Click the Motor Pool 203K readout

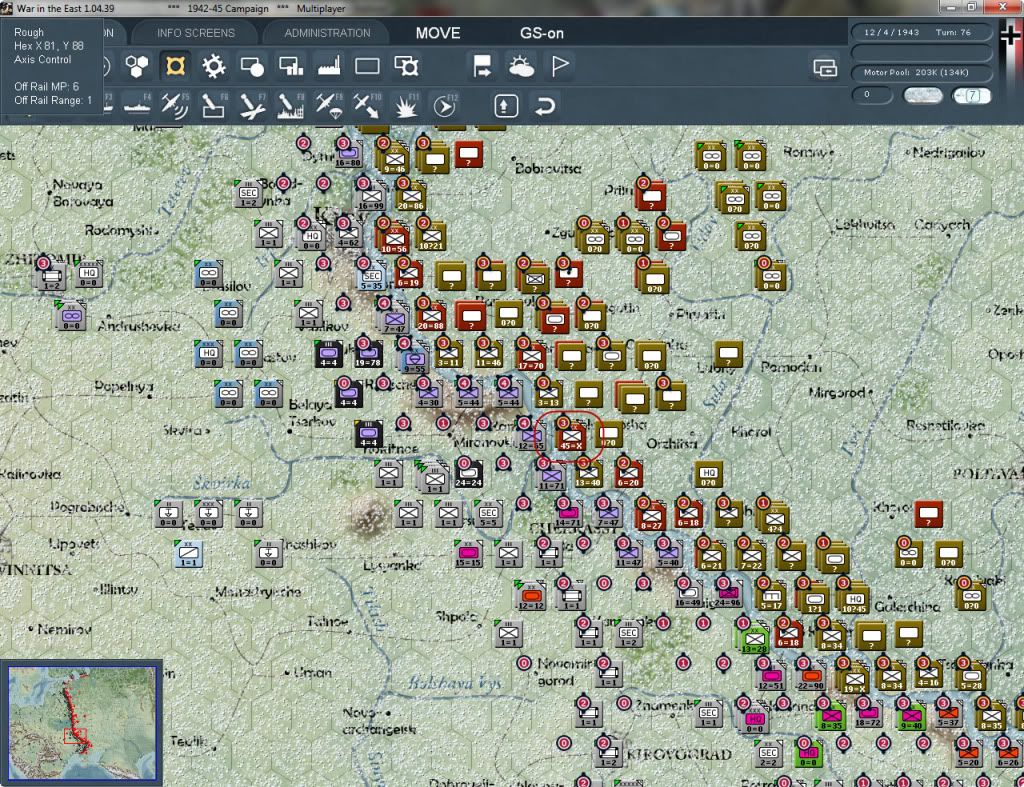[921, 72]
